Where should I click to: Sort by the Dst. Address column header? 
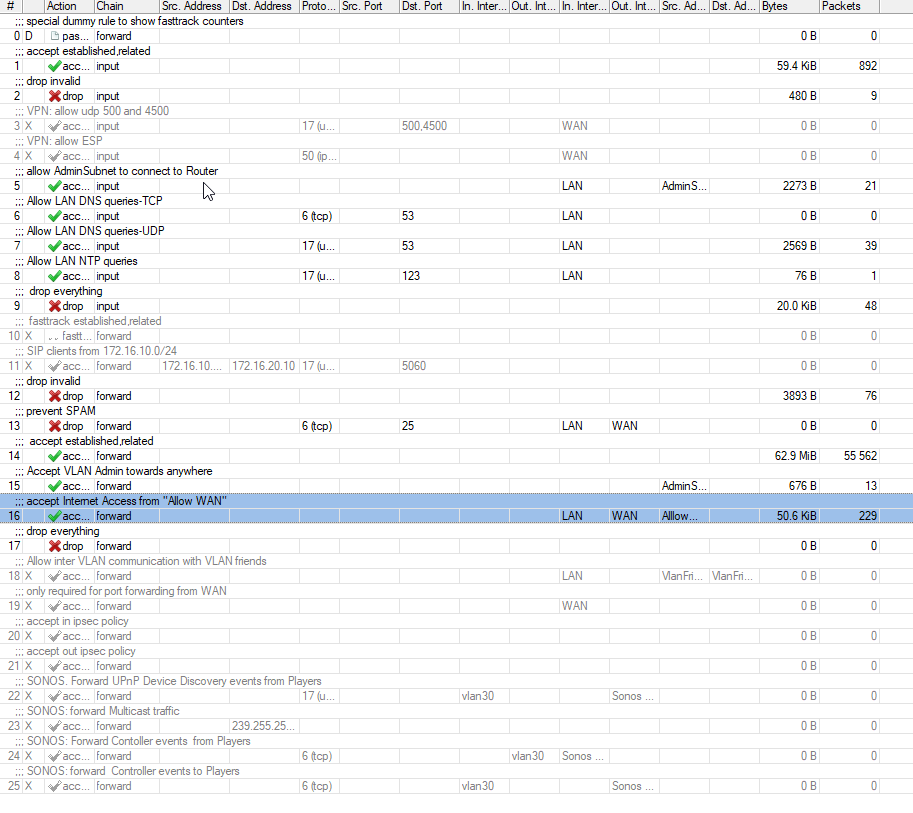(264, 6)
